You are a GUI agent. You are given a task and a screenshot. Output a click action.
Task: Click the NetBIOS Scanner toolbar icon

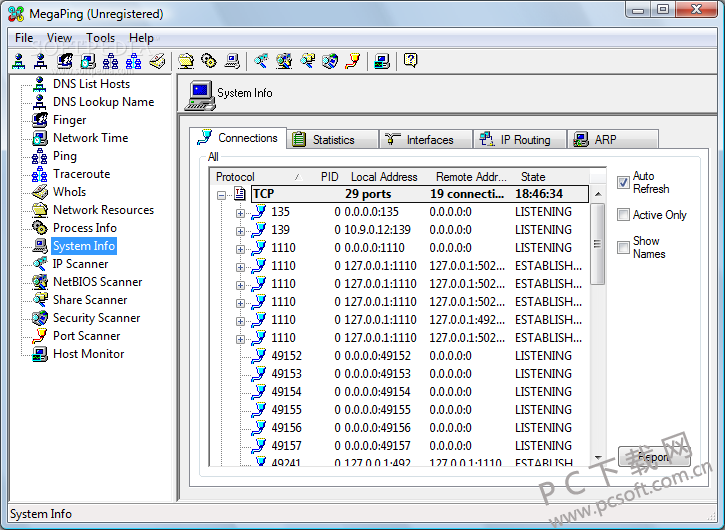[284, 61]
